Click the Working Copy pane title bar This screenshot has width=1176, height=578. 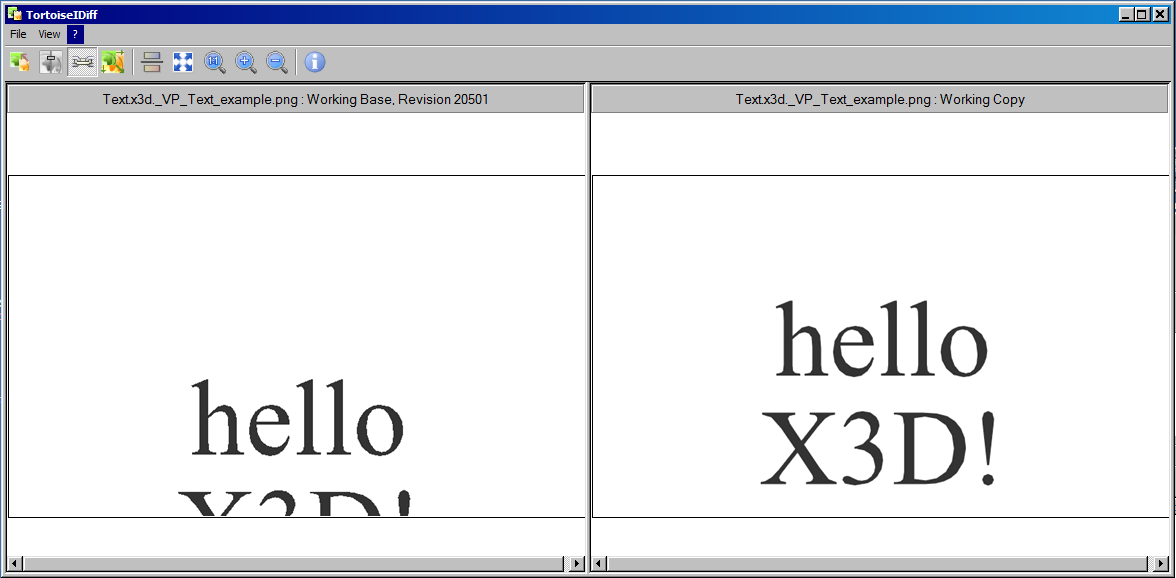(879, 99)
